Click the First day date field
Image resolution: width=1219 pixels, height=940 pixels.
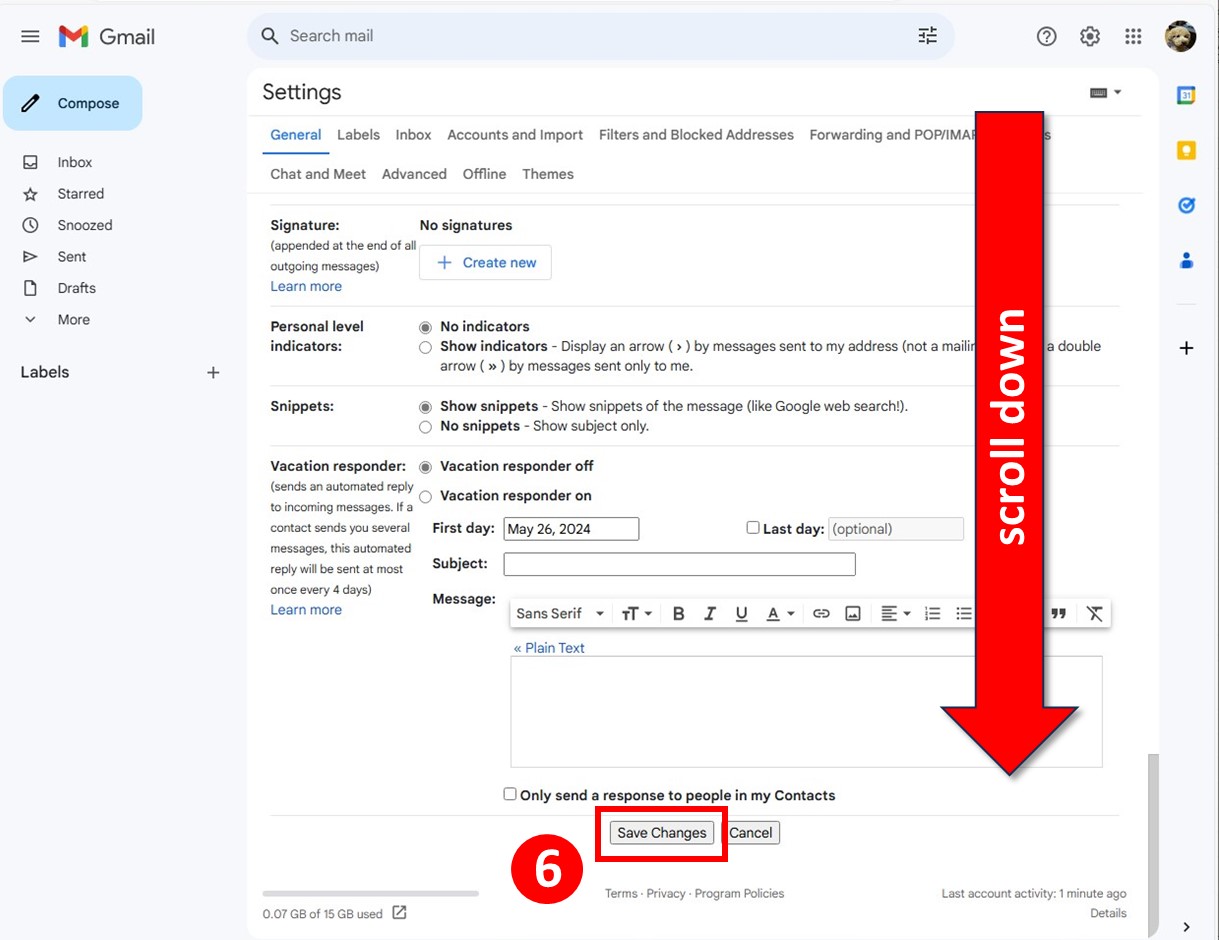point(571,529)
